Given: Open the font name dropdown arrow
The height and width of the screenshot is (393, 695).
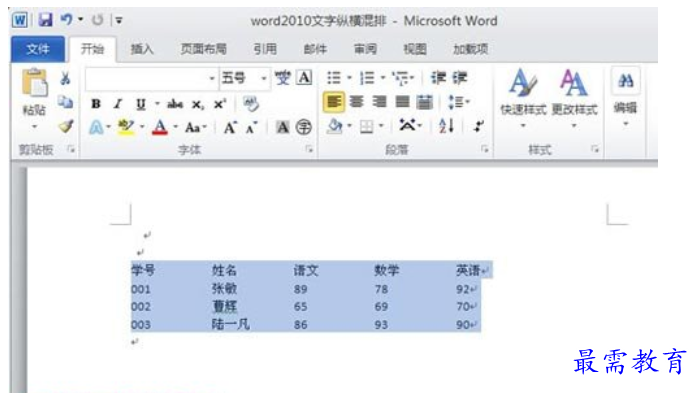Looking at the screenshot, I should [212, 78].
